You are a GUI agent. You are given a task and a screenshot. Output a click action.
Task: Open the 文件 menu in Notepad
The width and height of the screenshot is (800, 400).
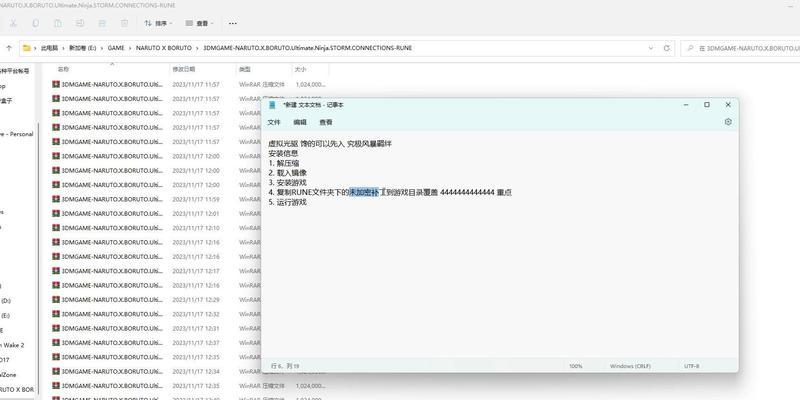(x=274, y=122)
